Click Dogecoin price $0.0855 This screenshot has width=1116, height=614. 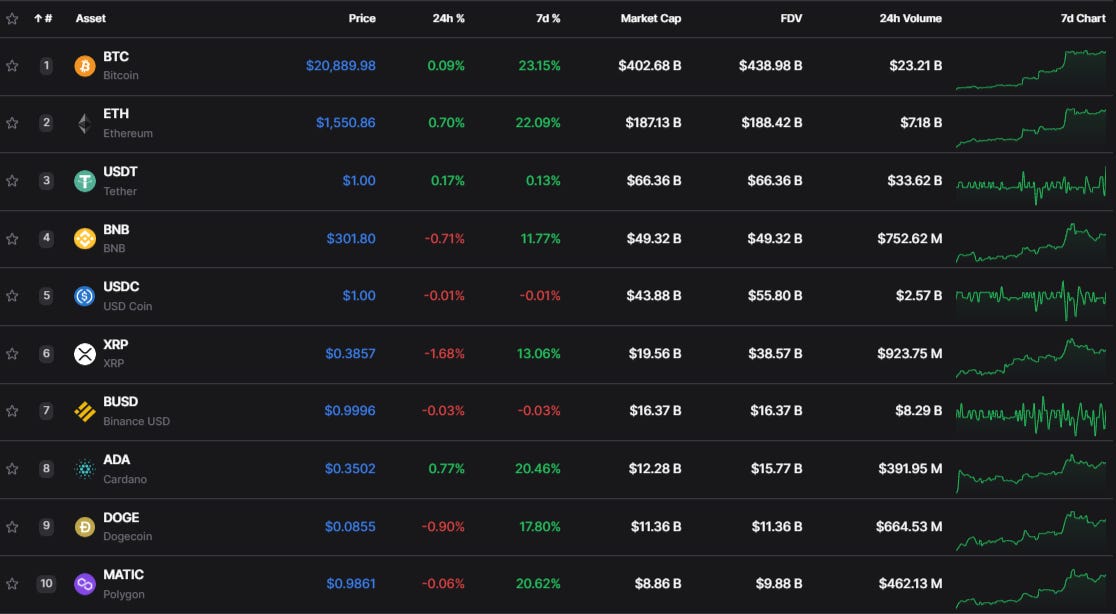(x=350, y=526)
